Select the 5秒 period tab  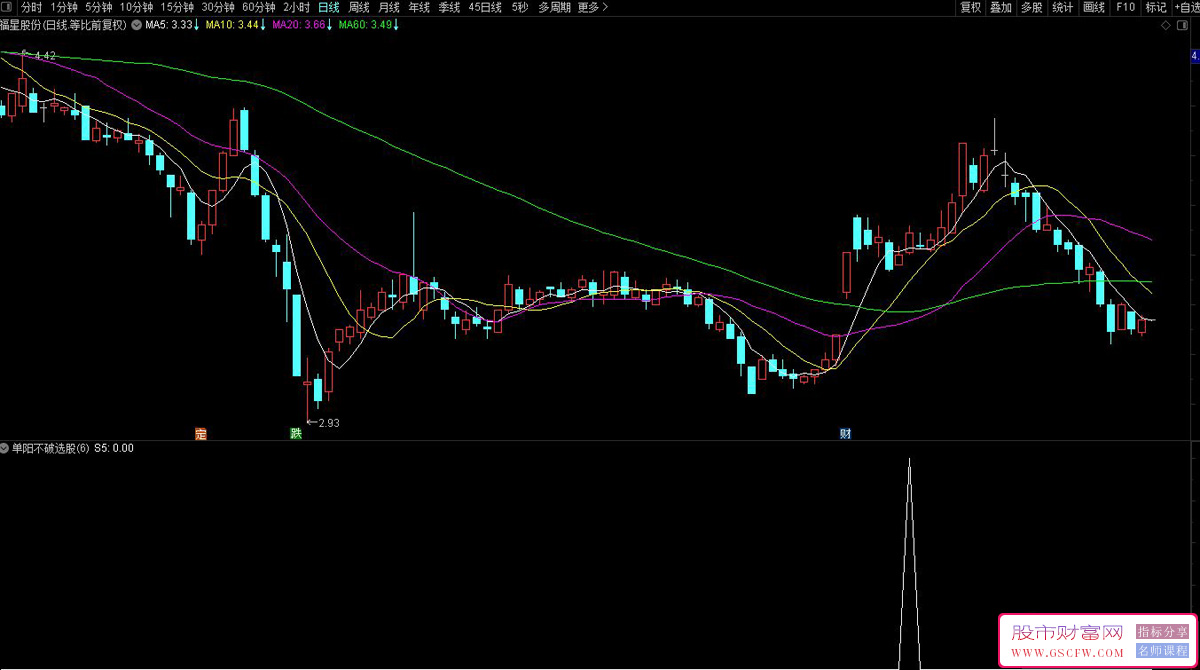pyautogui.click(x=519, y=7)
